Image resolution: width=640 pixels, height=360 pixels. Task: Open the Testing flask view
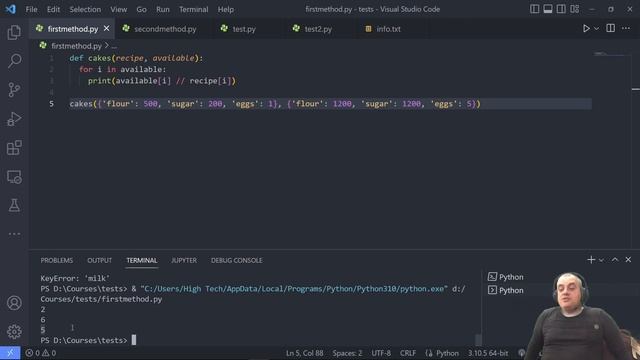point(14,205)
